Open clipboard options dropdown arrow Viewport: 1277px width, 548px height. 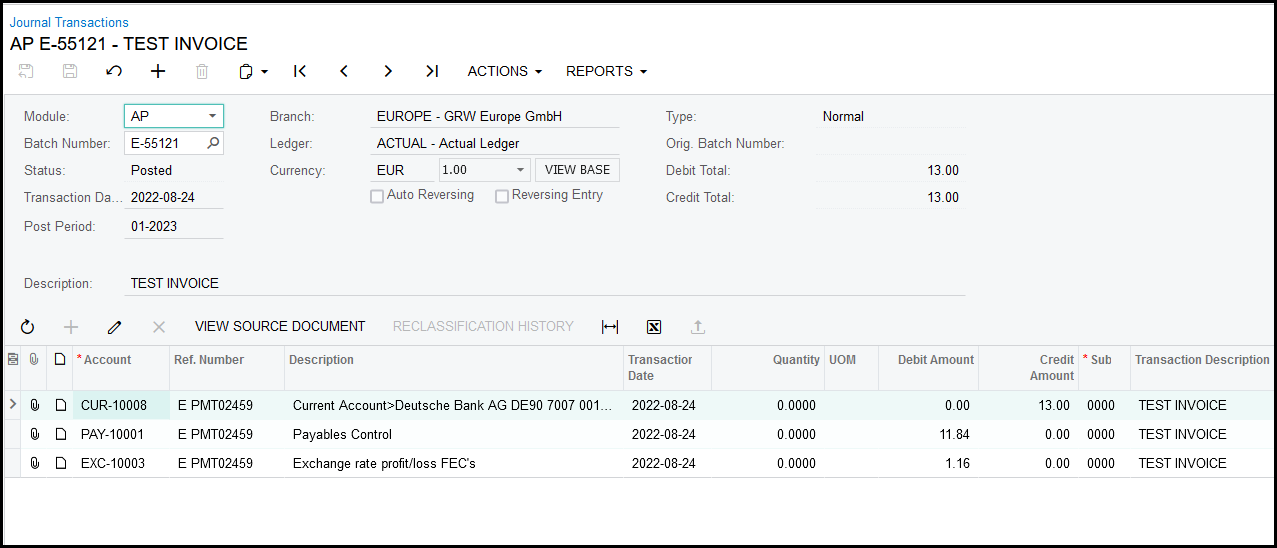point(265,72)
